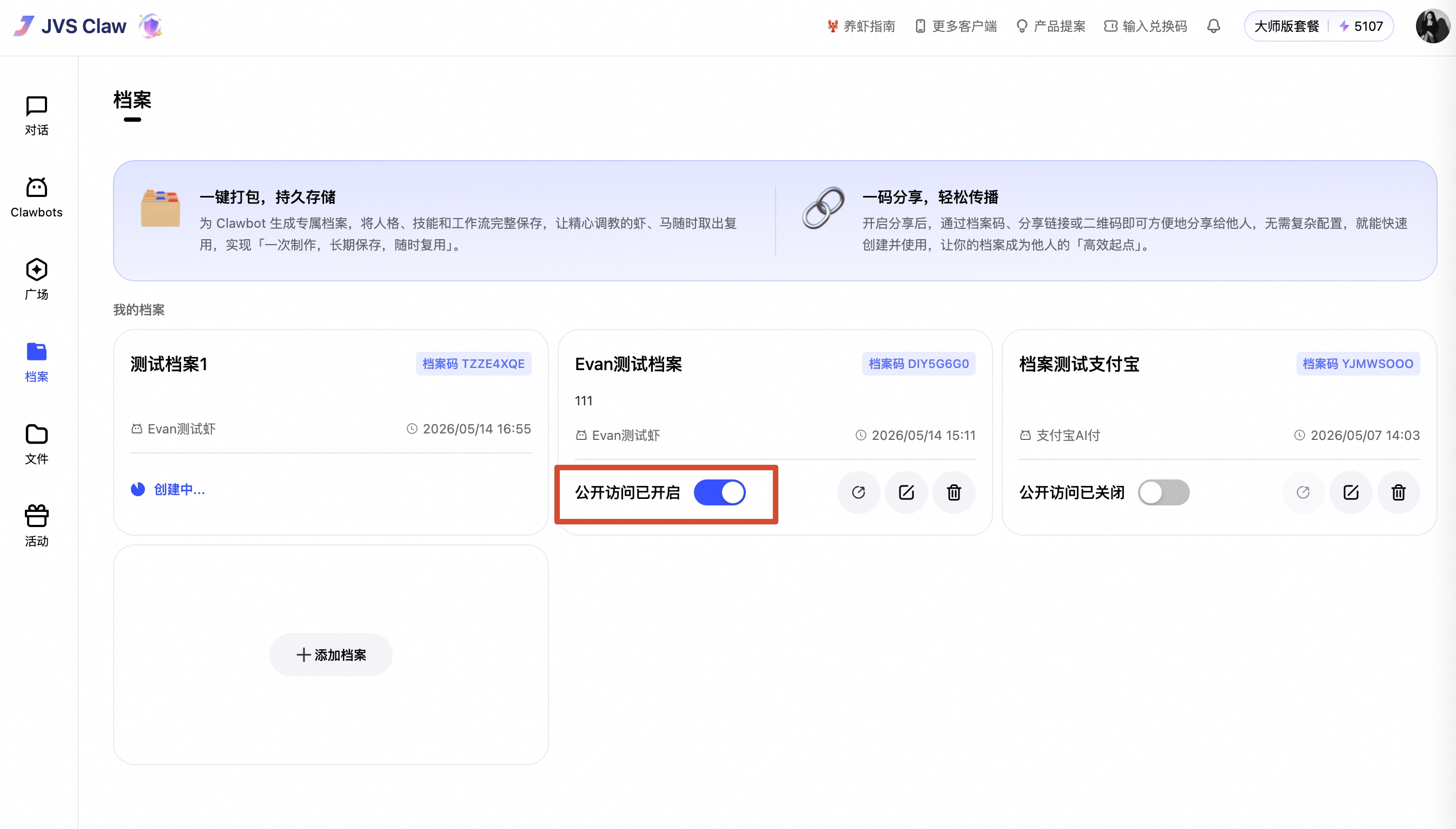Click the Evan测试档案 card title

pos(628,364)
